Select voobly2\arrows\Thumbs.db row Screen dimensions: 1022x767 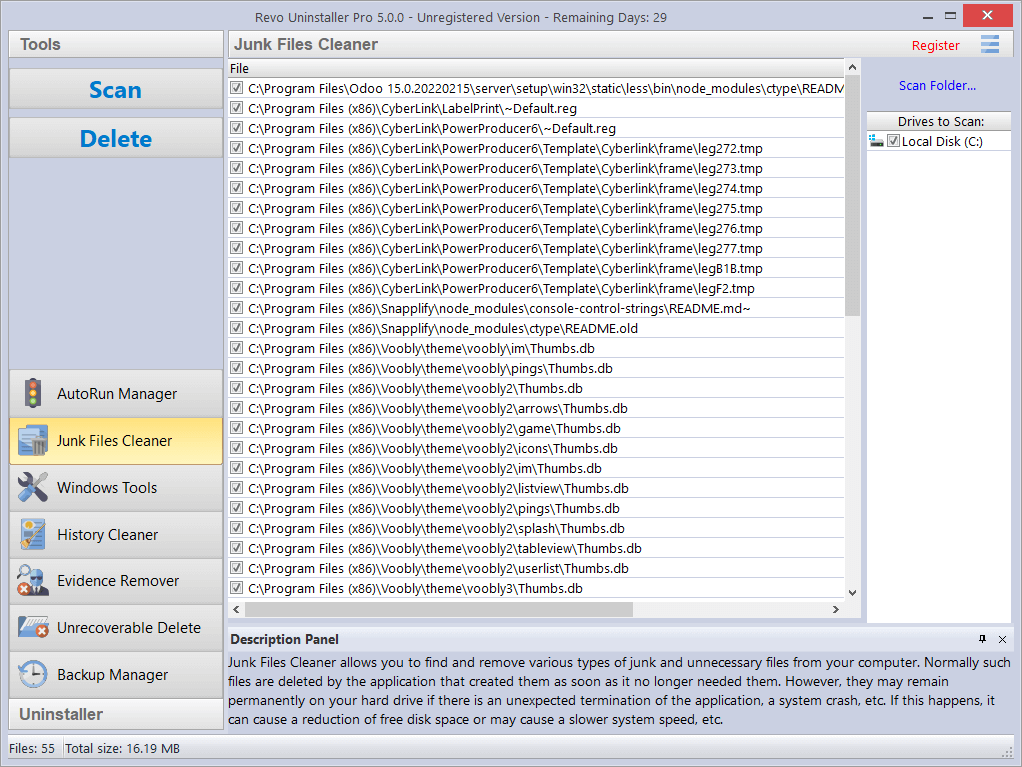[536, 408]
